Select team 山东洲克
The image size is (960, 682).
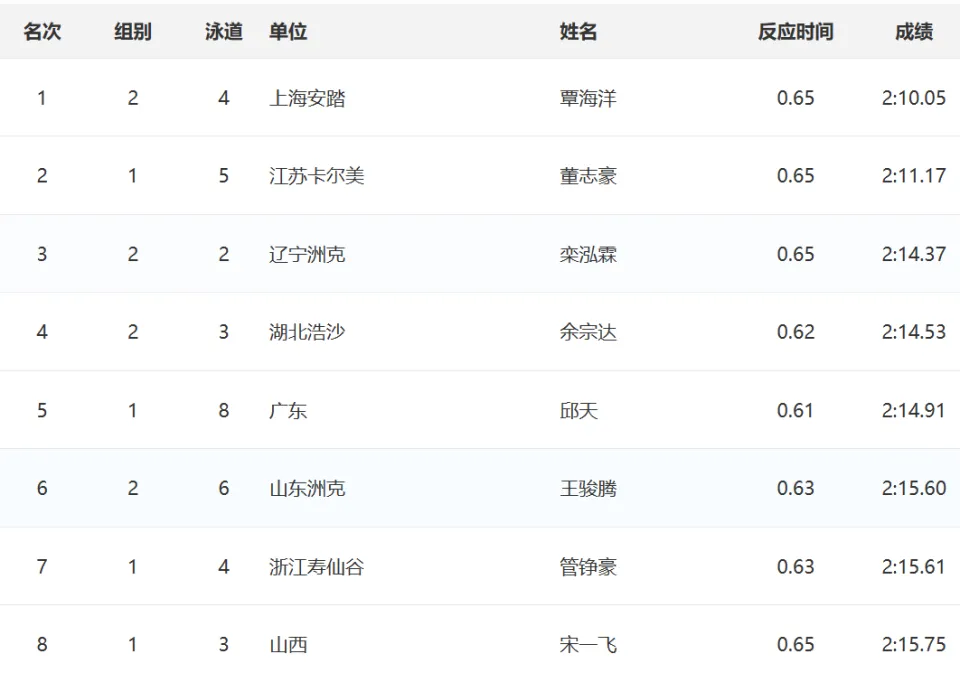[307, 488]
